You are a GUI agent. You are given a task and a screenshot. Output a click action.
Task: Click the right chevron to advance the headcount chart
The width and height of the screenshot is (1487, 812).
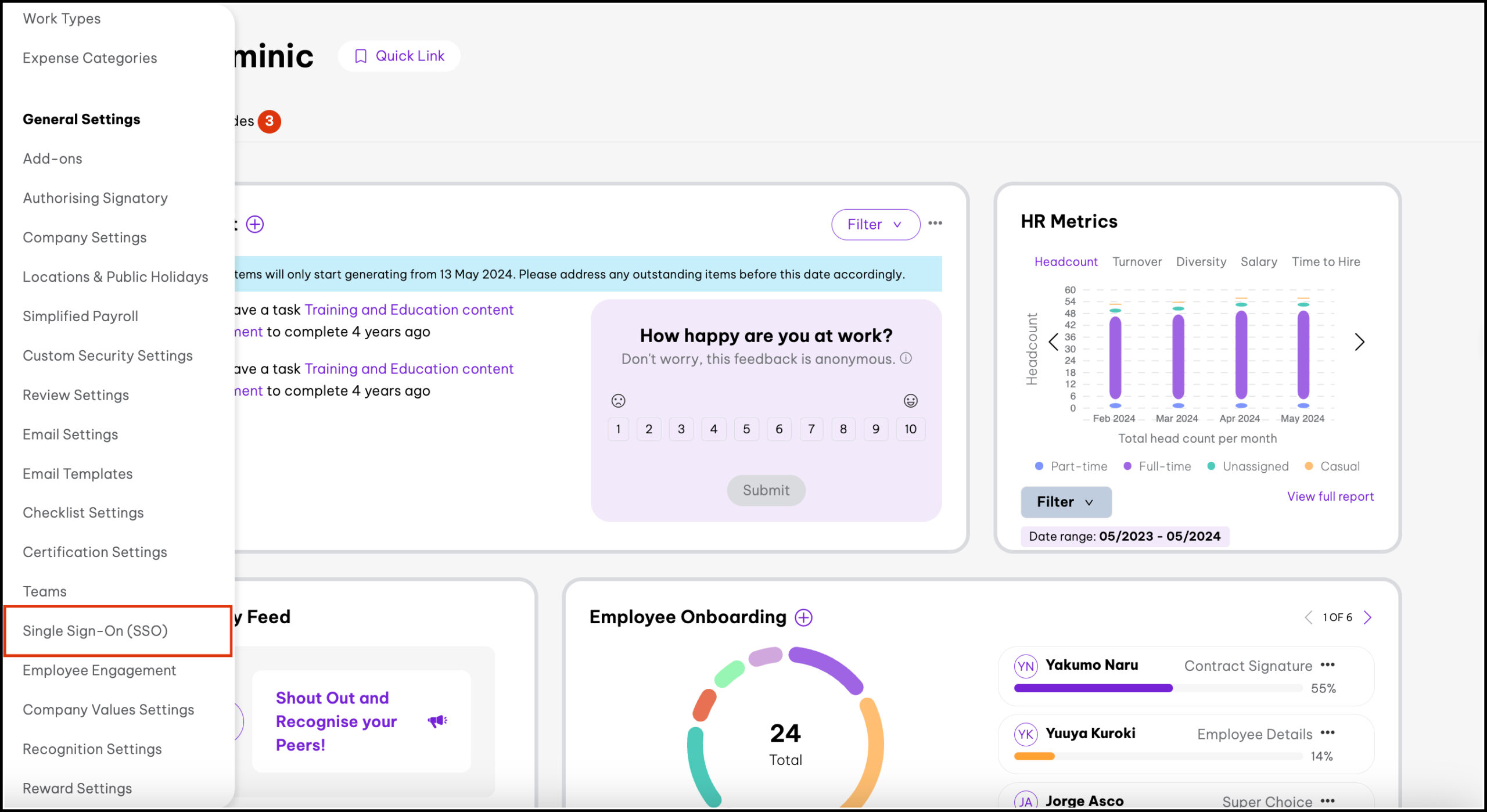pyautogui.click(x=1360, y=342)
